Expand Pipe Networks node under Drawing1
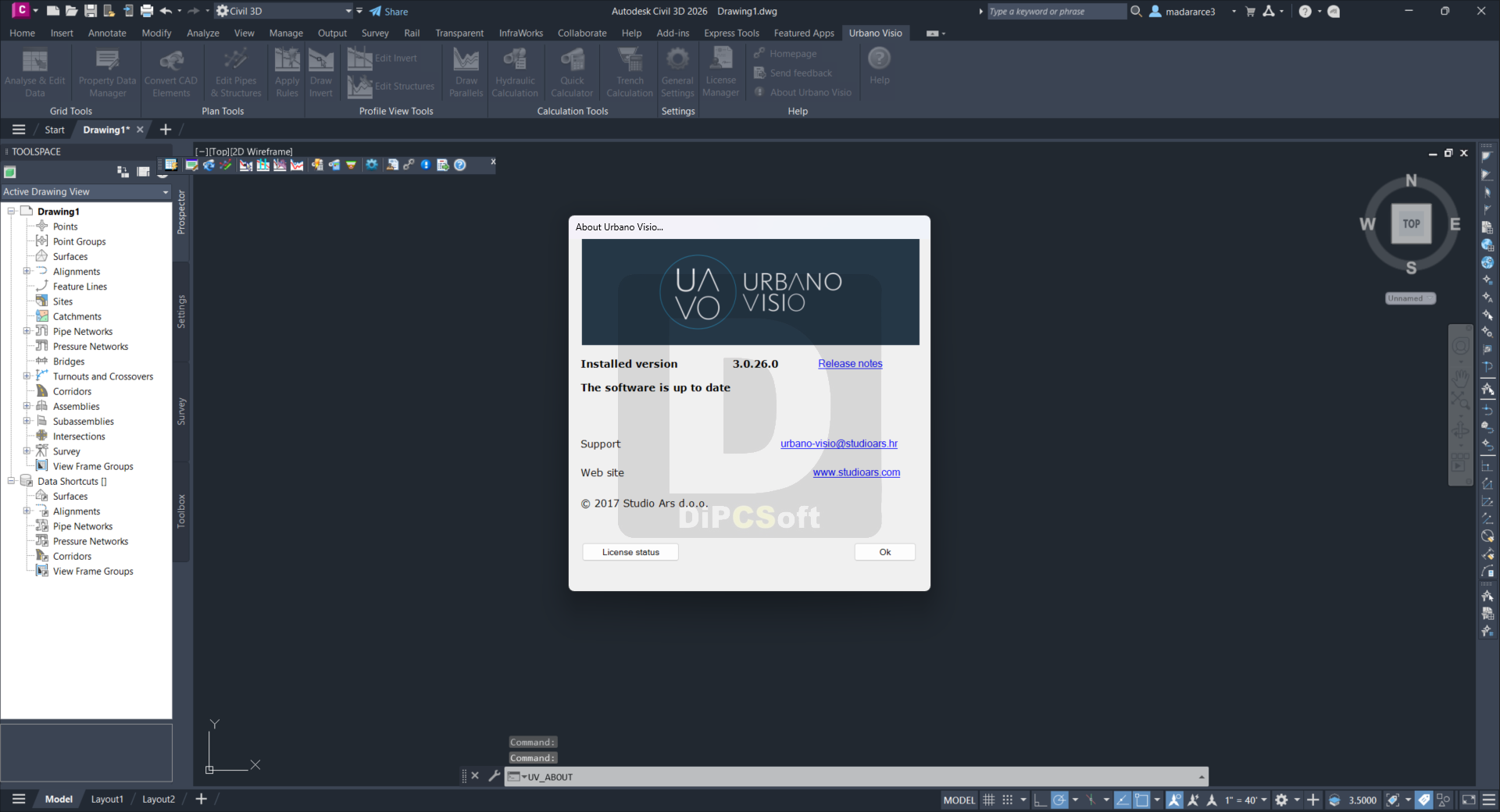1500x812 pixels. pos(27,332)
